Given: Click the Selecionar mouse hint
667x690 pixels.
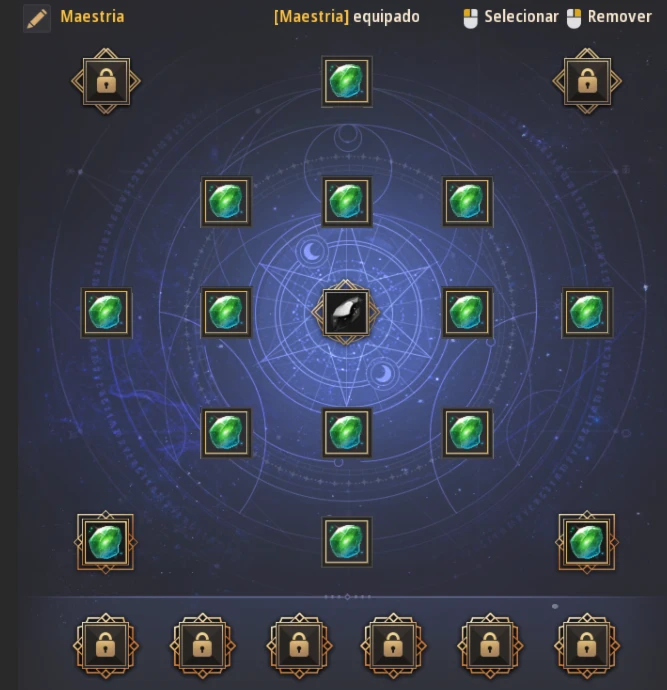Looking at the screenshot, I should pyautogui.click(x=511, y=18).
